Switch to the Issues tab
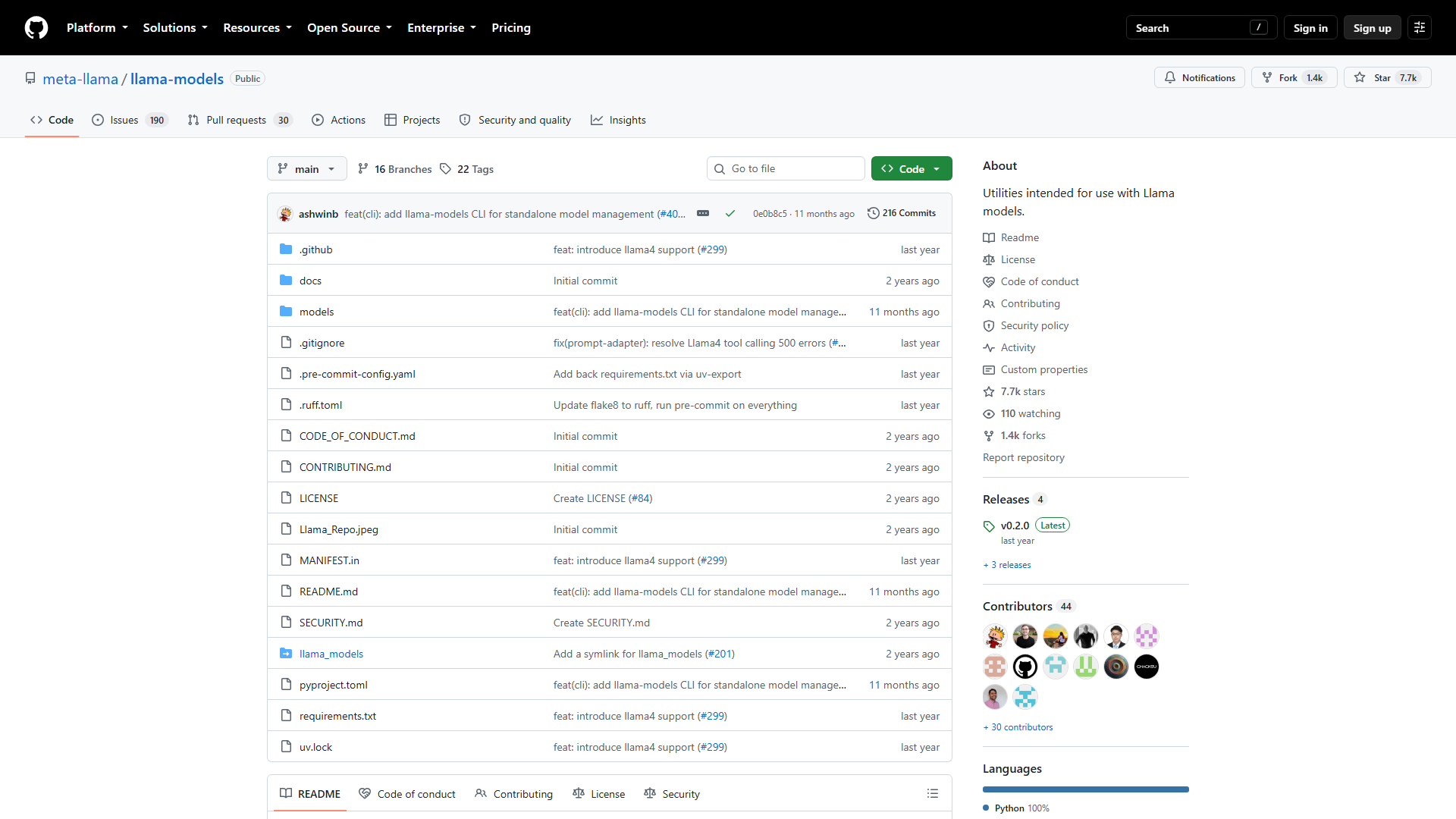Viewport: 1456px width, 819px height. (x=130, y=120)
